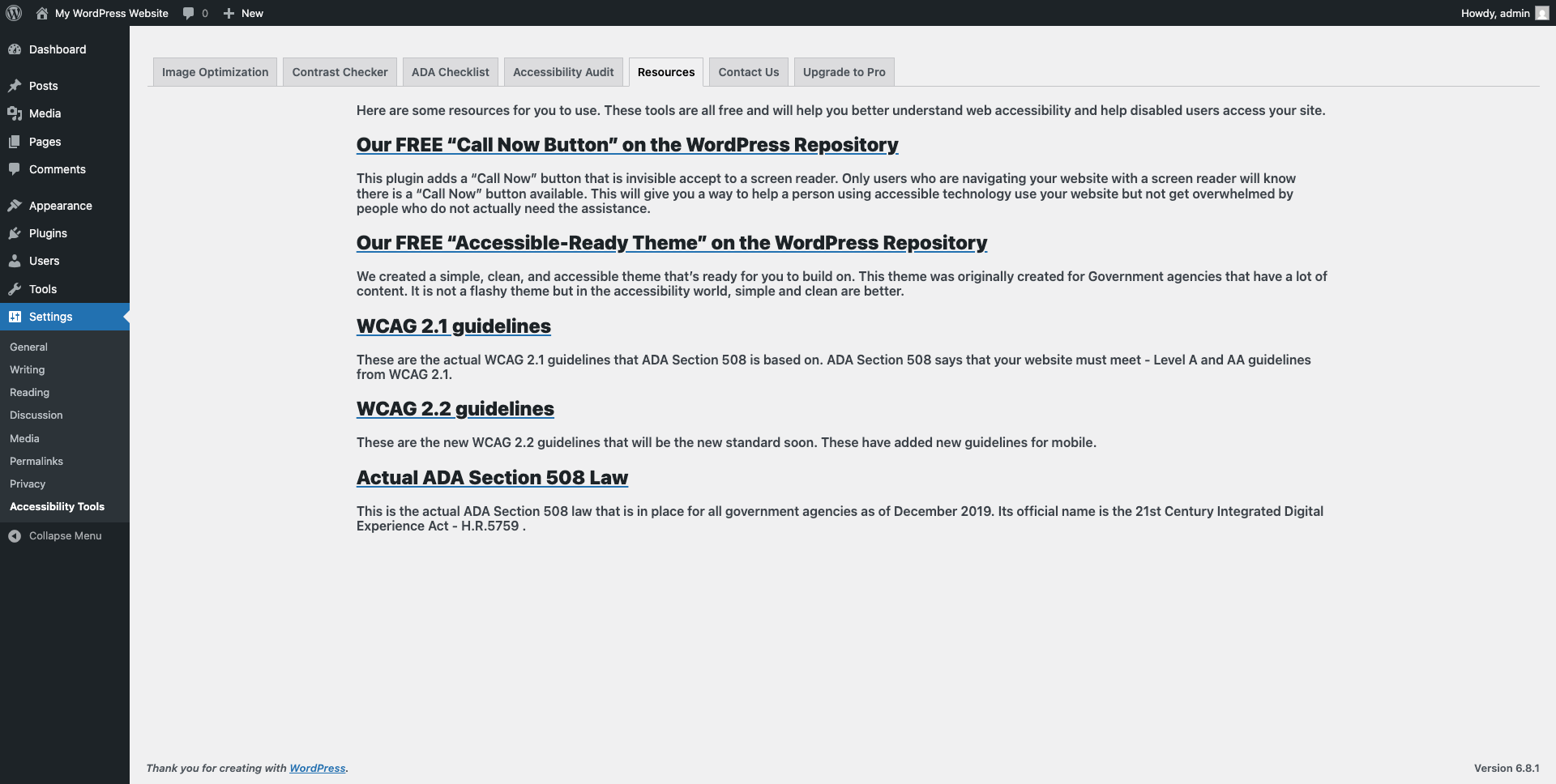Open Accessibility Tools settings submenu item

click(x=58, y=506)
